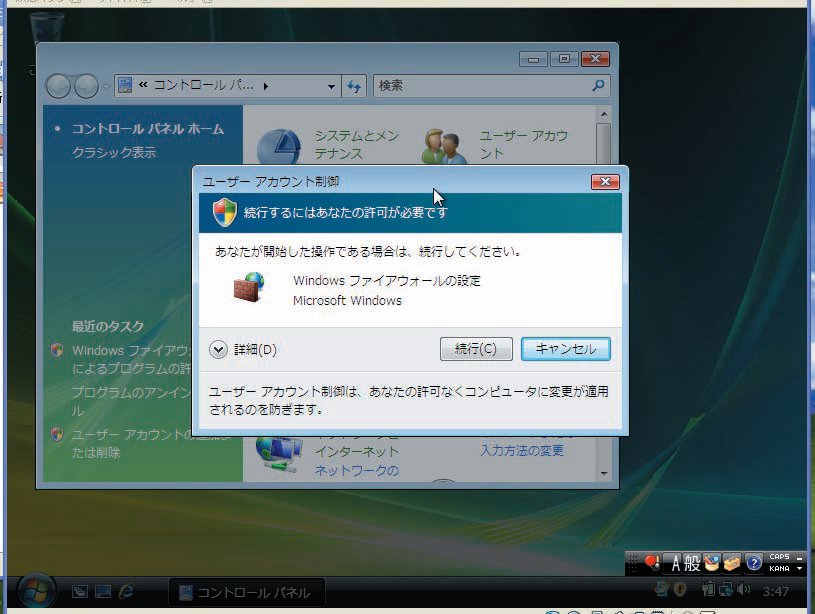Minimize the Control Panel window
The image size is (815, 614).
pos(533,59)
